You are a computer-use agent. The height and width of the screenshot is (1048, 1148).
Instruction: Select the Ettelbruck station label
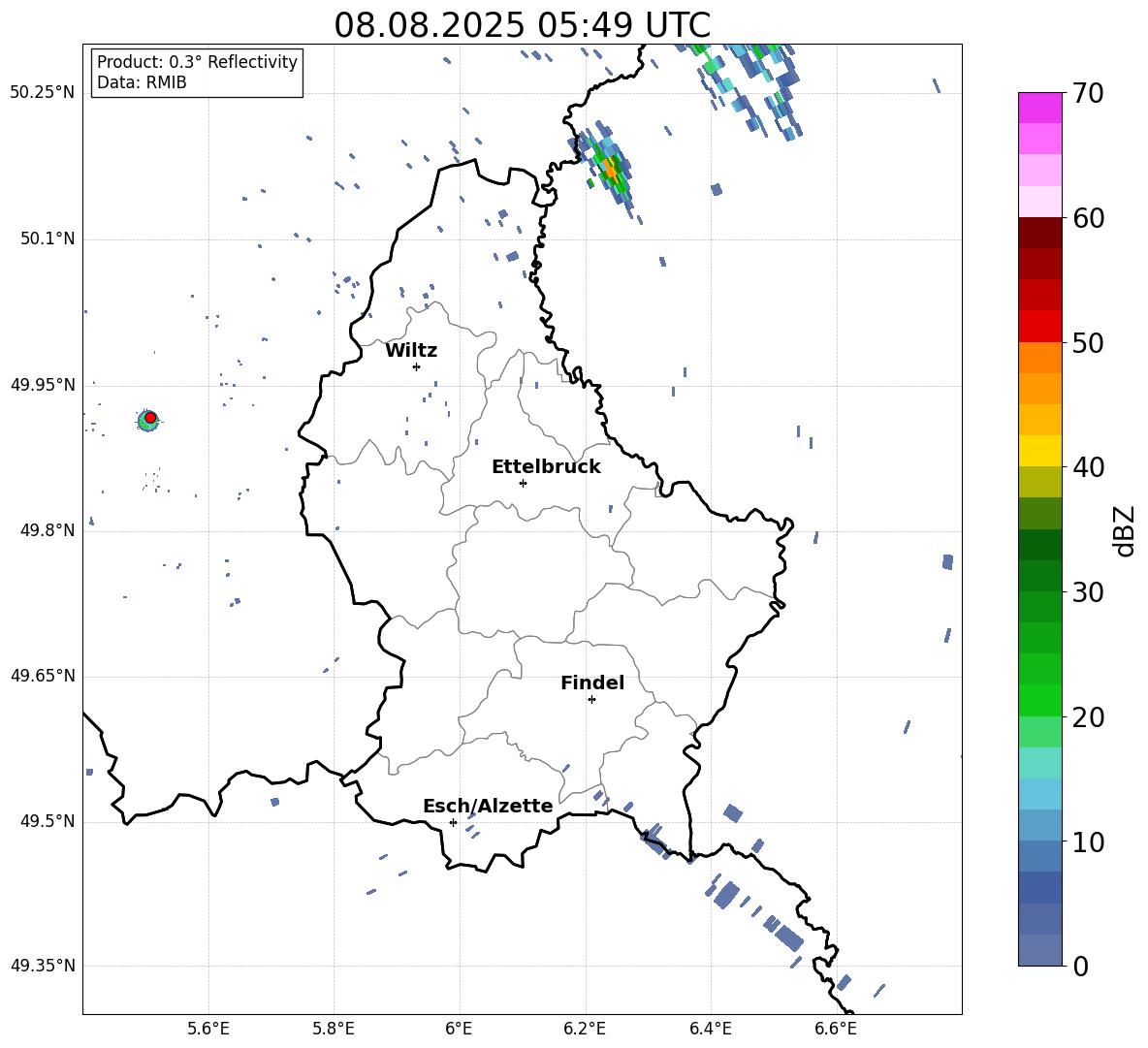click(546, 467)
